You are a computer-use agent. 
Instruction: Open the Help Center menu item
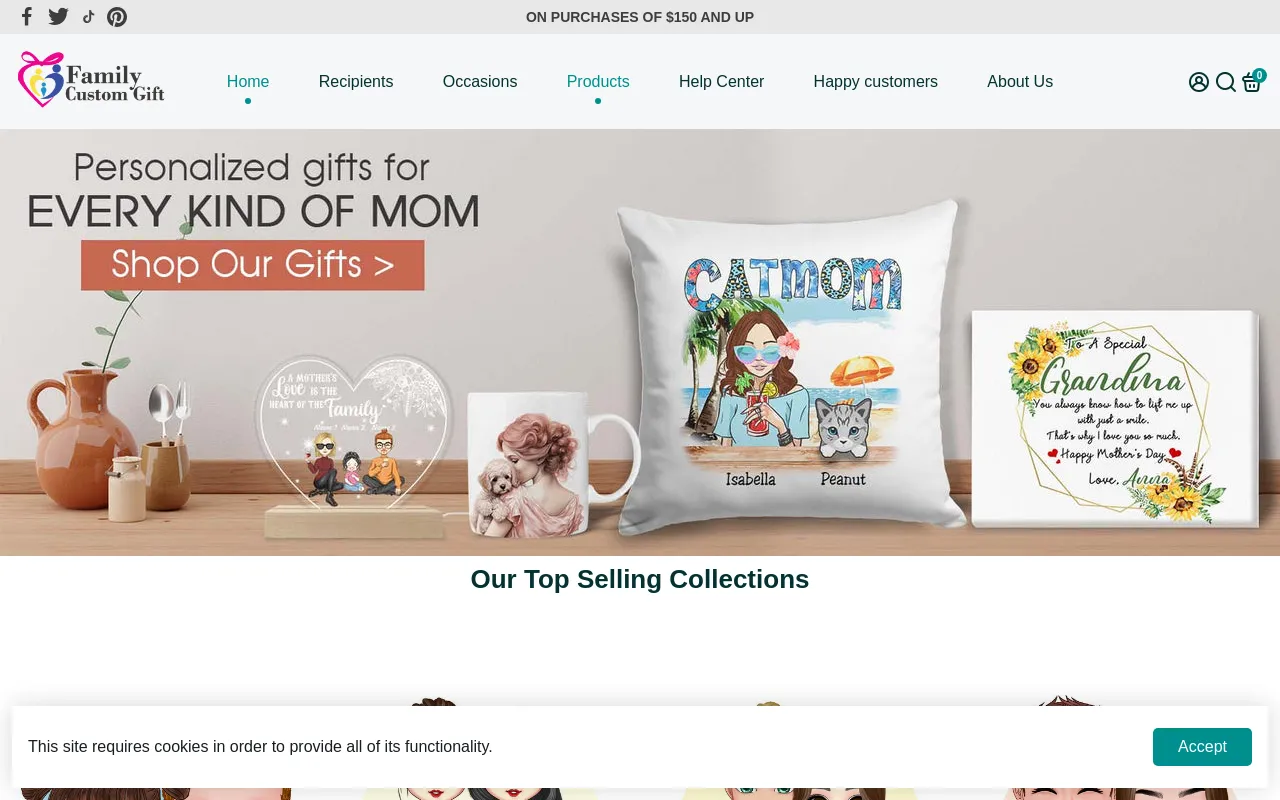[721, 82]
